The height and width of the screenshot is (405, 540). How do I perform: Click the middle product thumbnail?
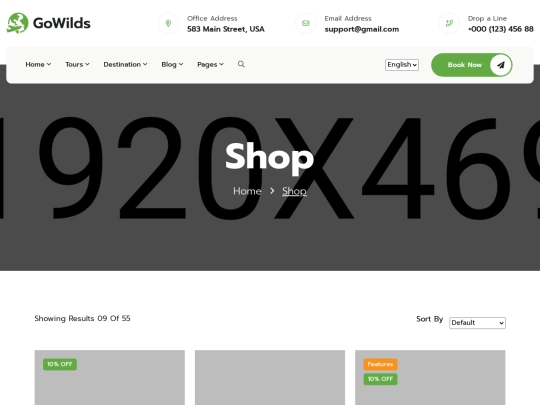click(270, 377)
